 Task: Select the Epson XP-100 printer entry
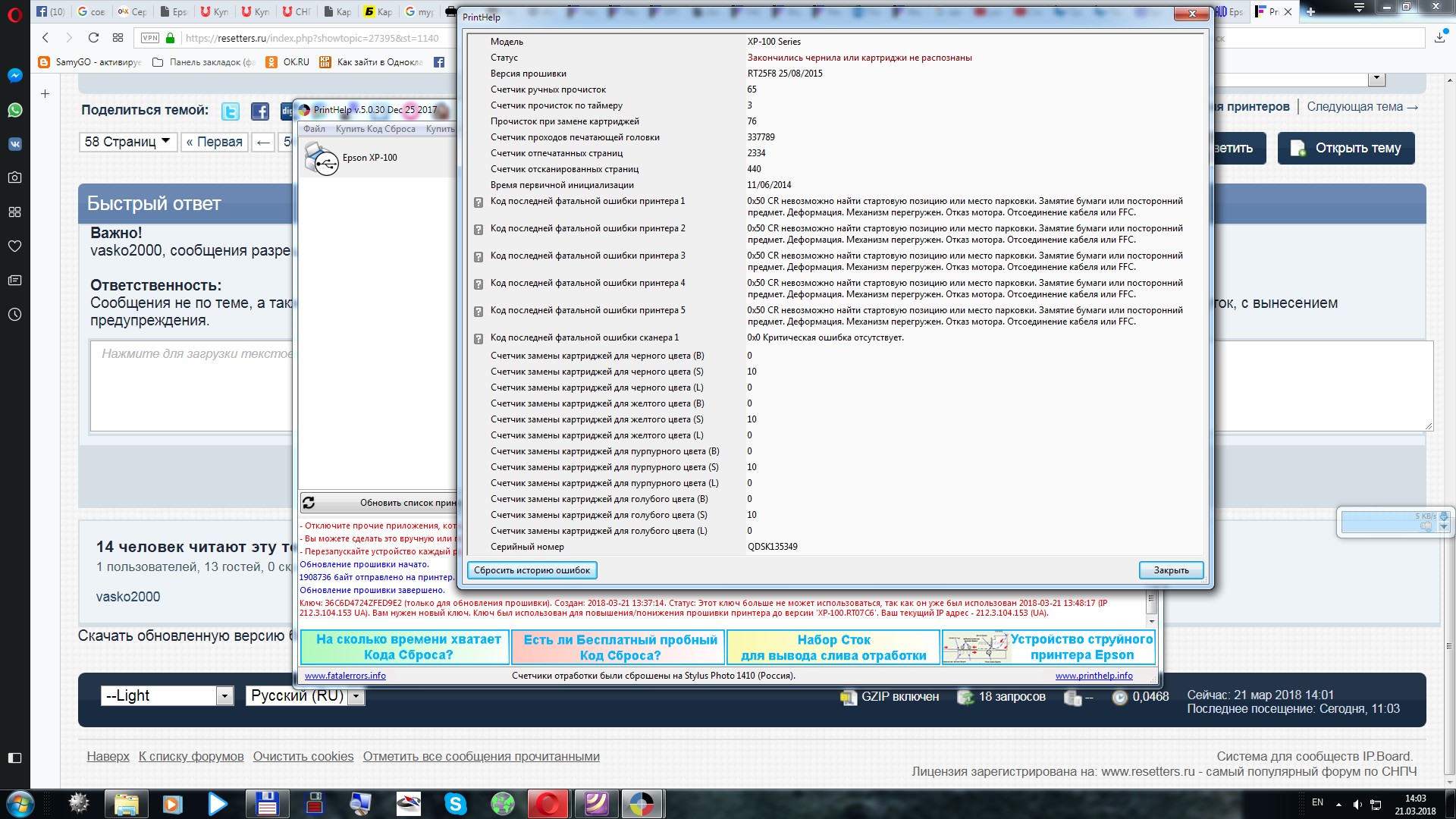click(377, 159)
